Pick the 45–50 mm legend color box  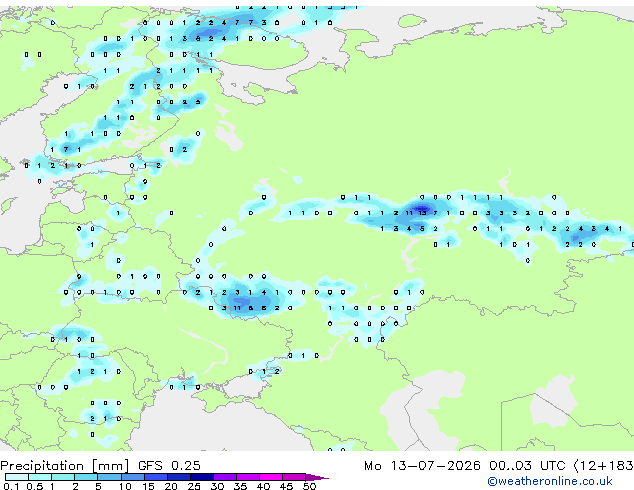(x=294, y=477)
